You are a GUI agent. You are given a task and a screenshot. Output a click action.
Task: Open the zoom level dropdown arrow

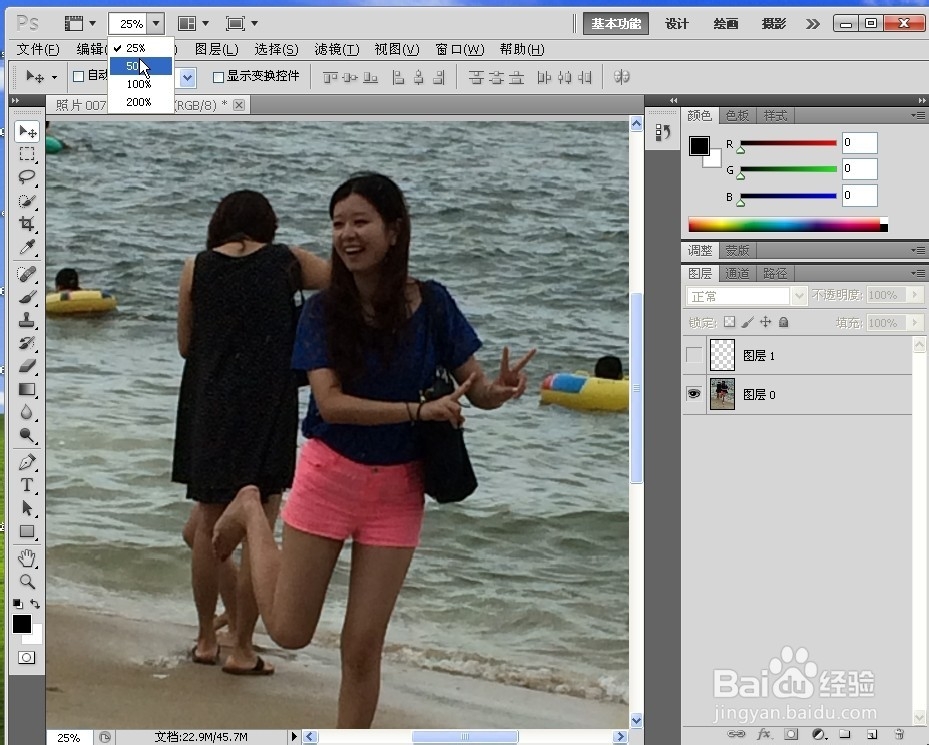[156, 24]
